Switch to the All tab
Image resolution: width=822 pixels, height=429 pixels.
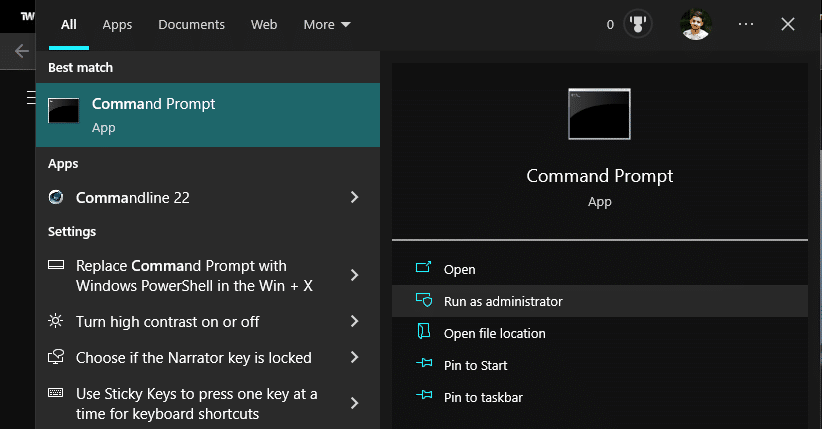69,25
